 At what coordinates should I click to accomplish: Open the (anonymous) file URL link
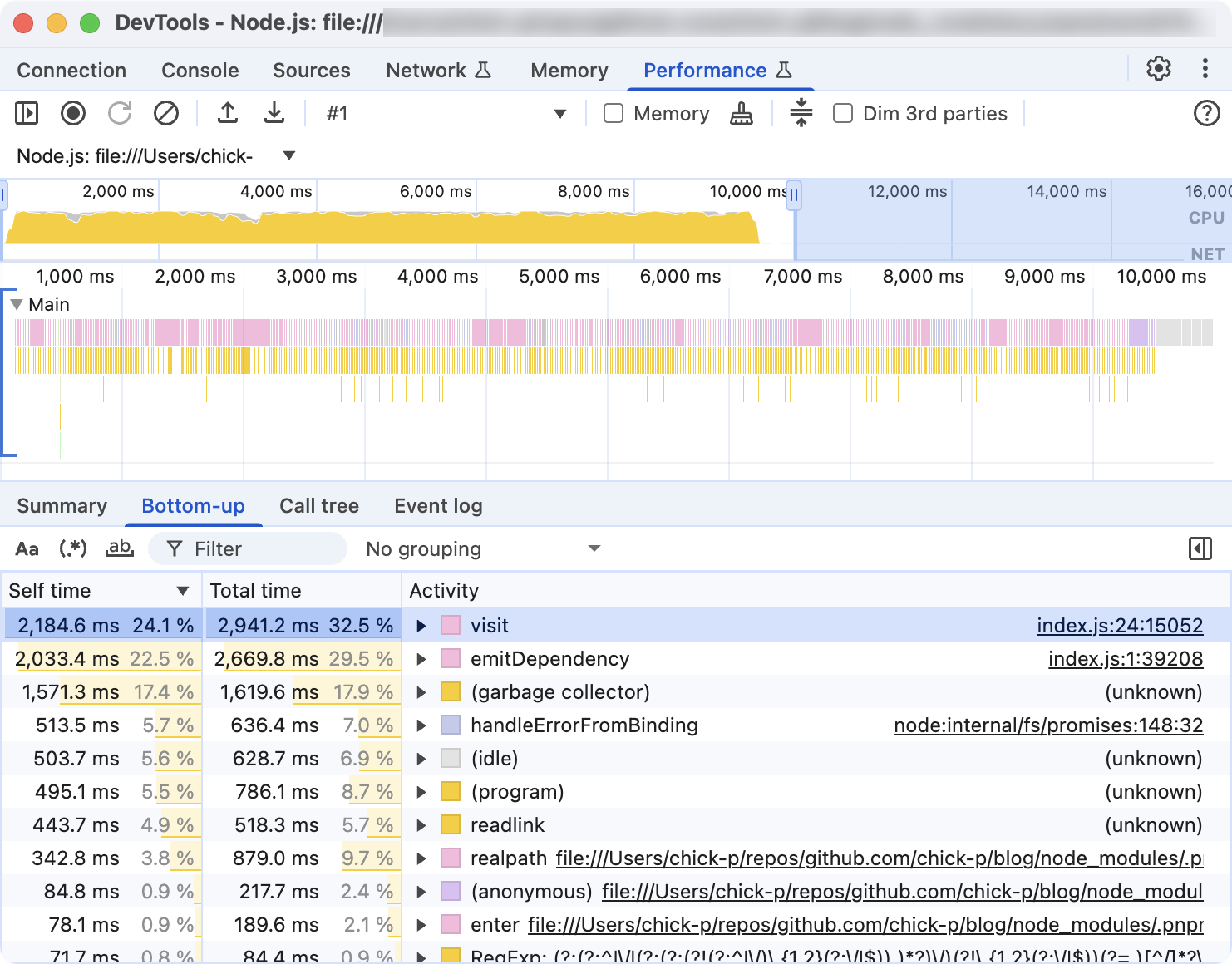pyautogui.click(x=903, y=892)
